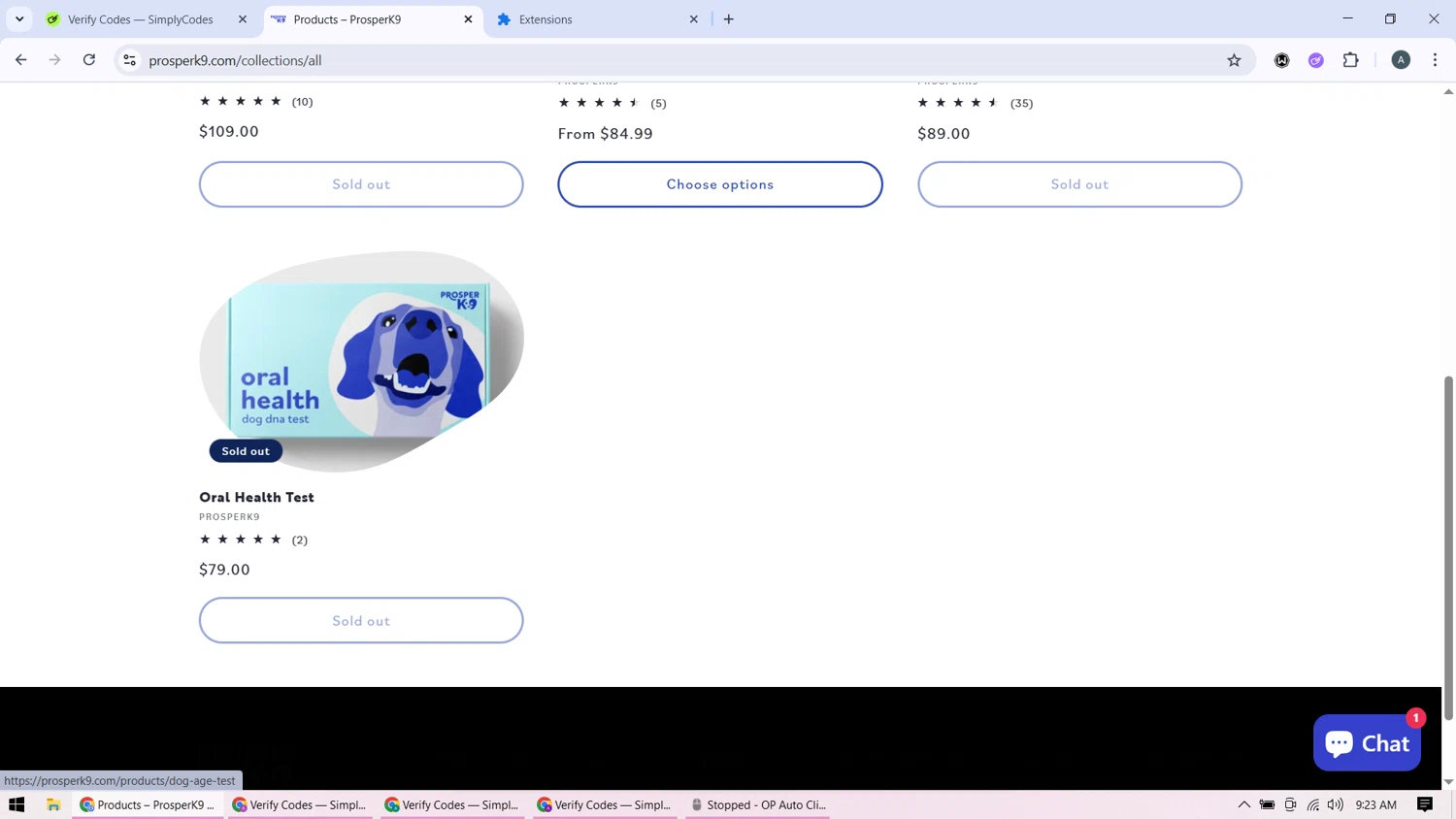This screenshot has height=819, width=1456.
Task: Click the forward navigation arrow
Action: pyautogui.click(x=54, y=60)
